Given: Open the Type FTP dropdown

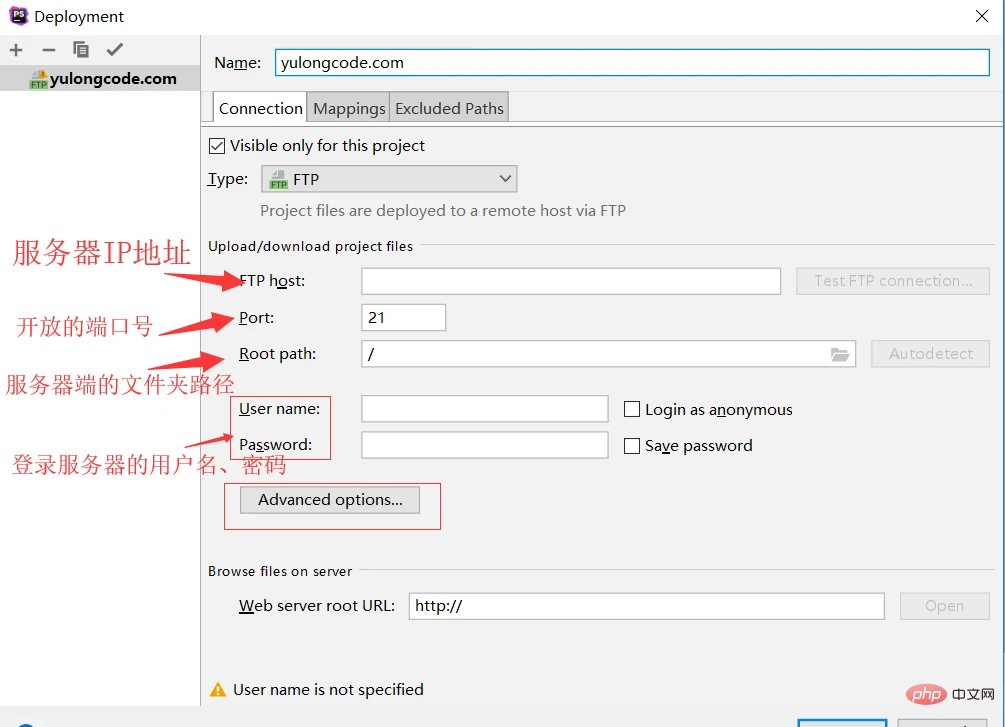Looking at the screenshot, I should click(389, 180).
